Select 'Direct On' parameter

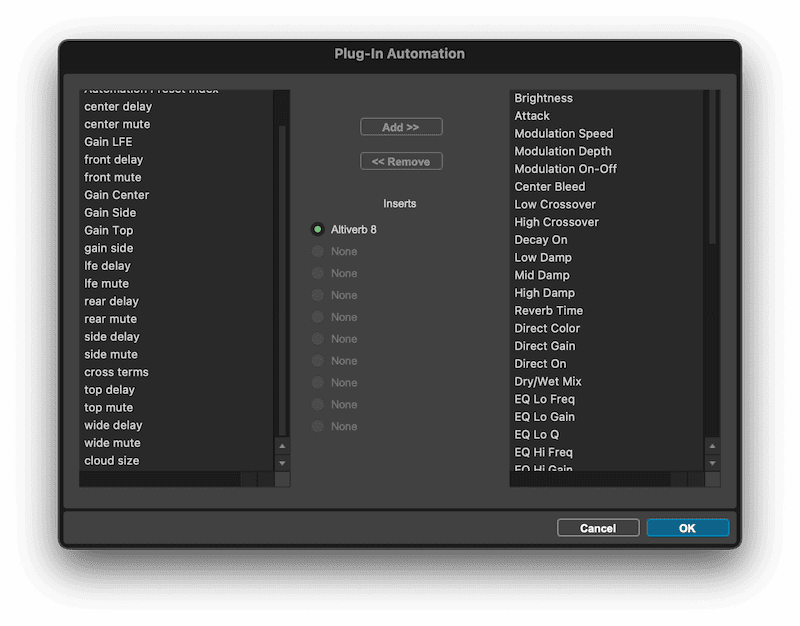pyautogui.click(x=540, y=364)
